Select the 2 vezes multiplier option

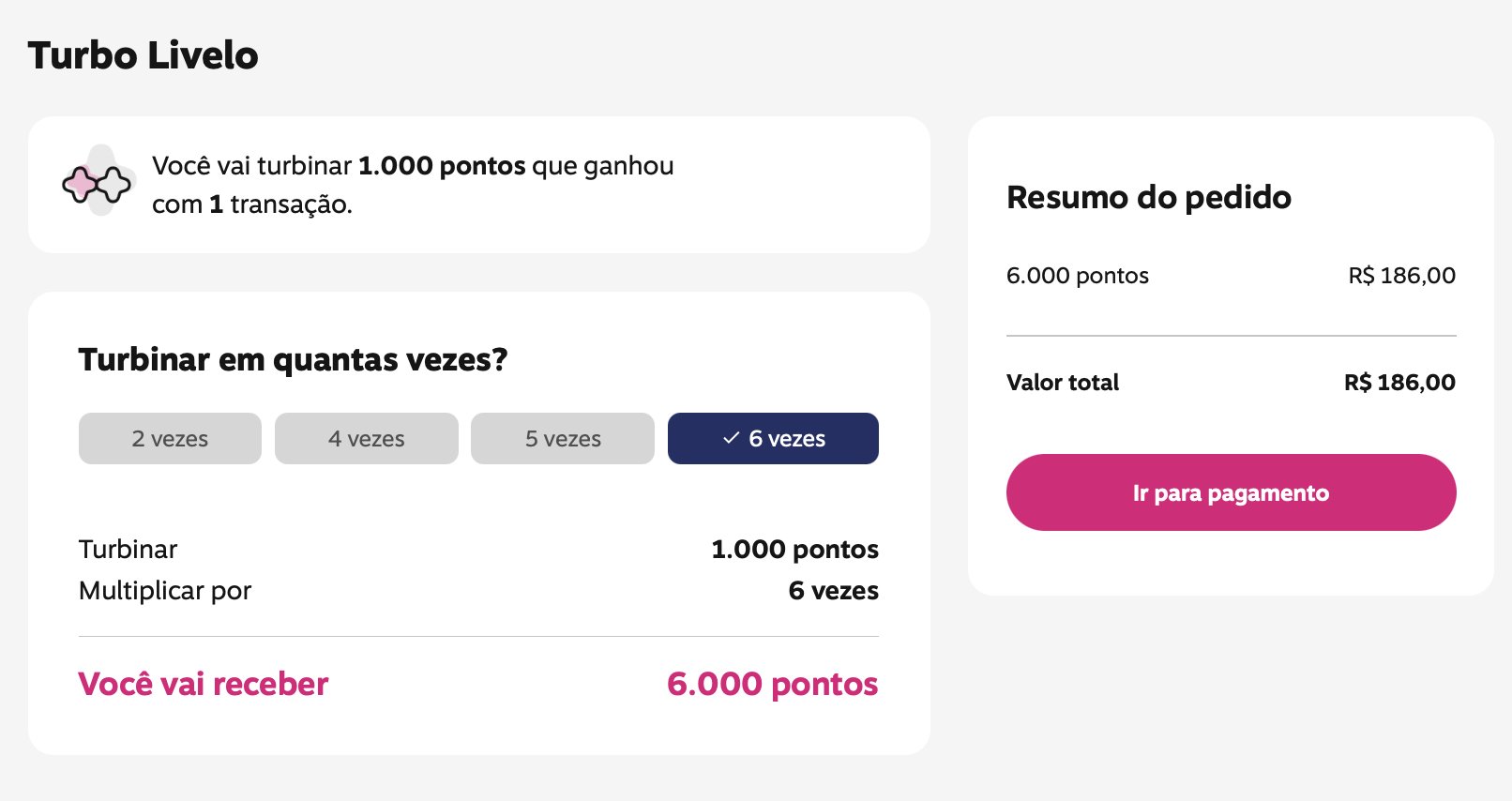pos(170,438)
